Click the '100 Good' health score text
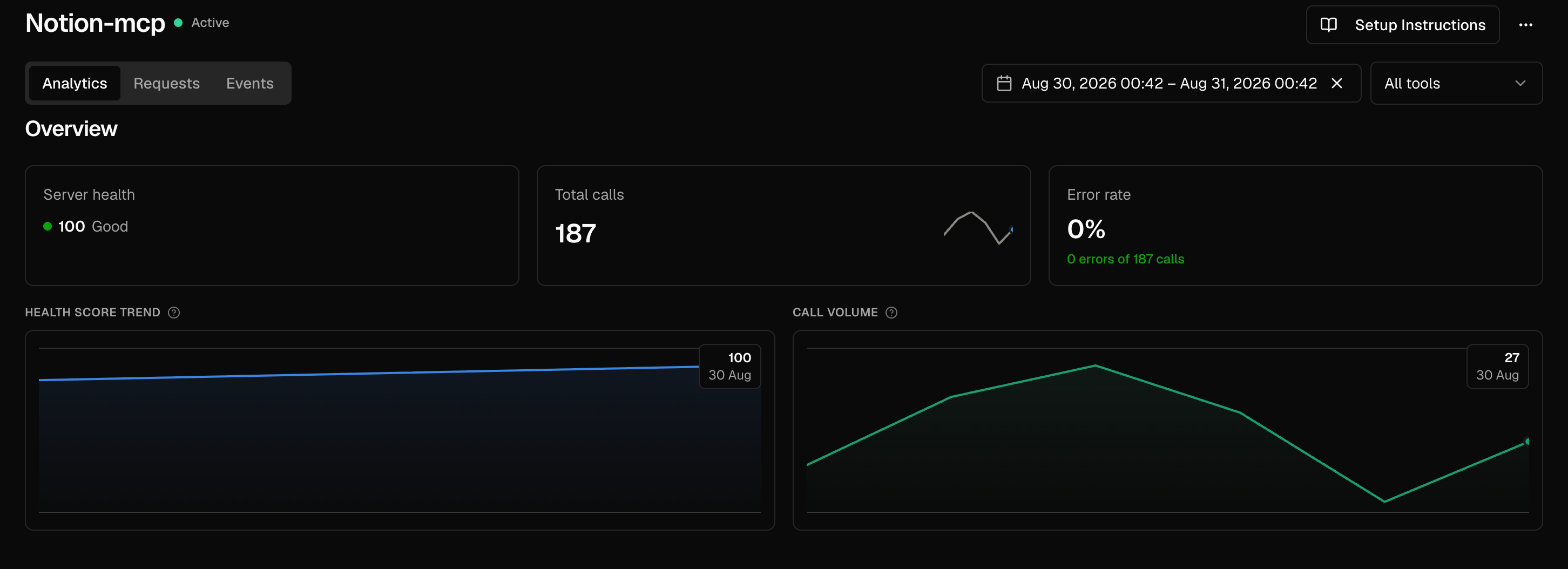Viewport: 1568px width, 569px height. 92,226
